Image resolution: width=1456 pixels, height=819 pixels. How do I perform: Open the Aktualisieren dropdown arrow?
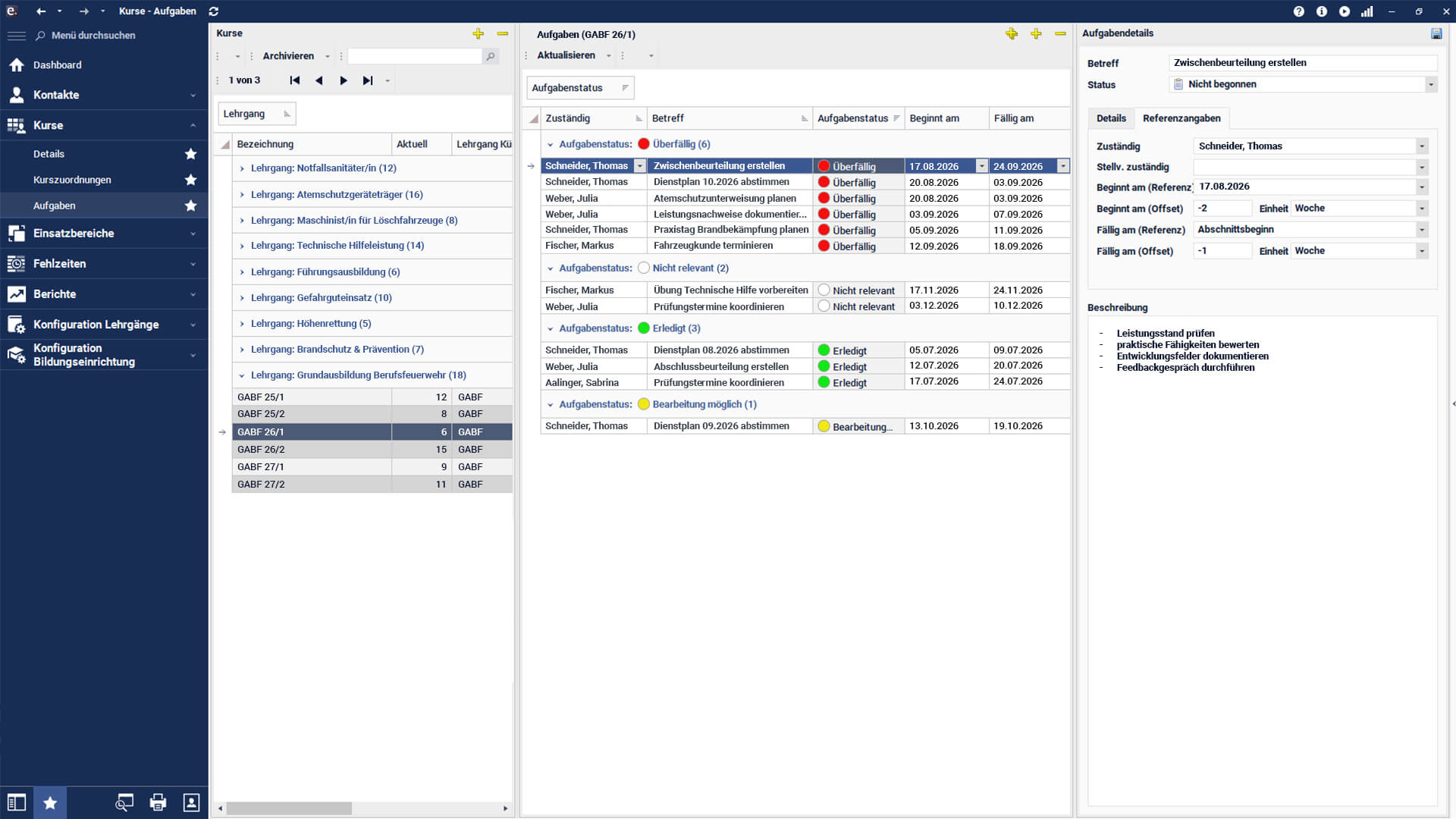point(608,55)
